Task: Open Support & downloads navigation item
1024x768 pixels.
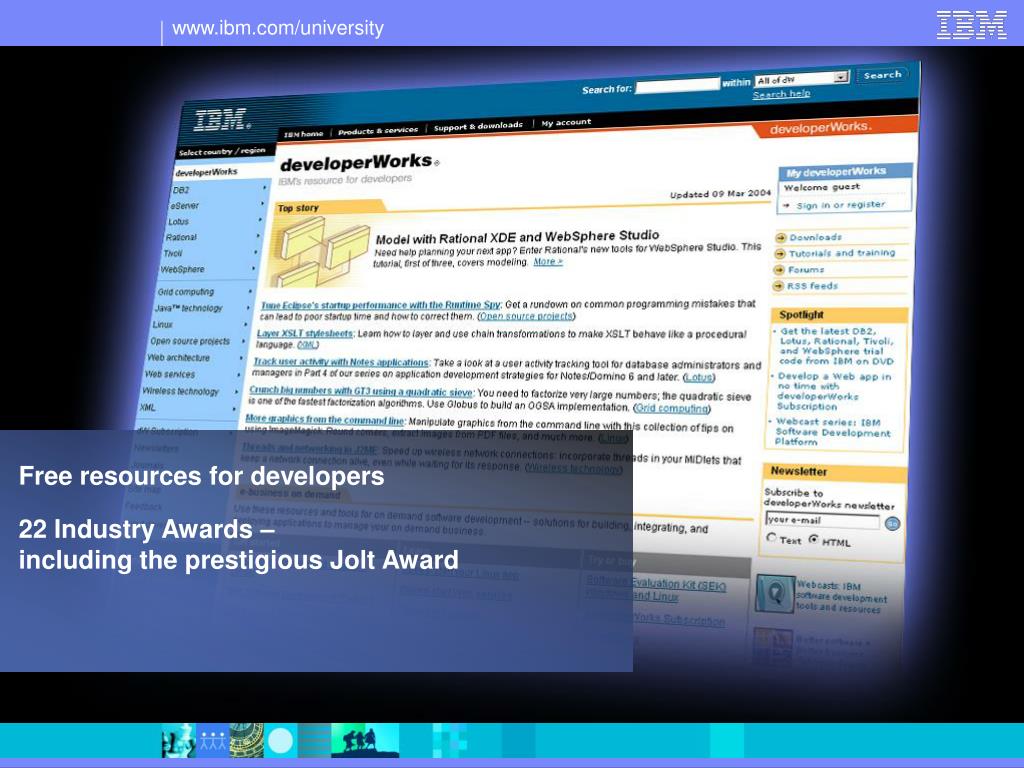Action: pyautogui.click(x=478, y=126)
